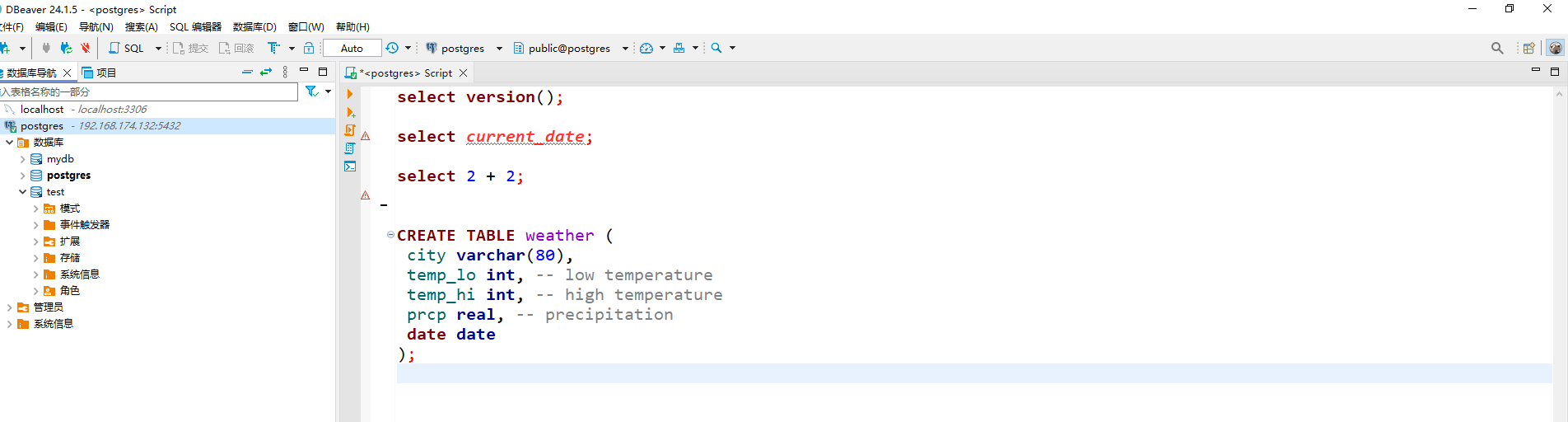This screenshot has width=1568, height=422.
Task: Open the SQL console terminal icon
Action: [350, 166]
